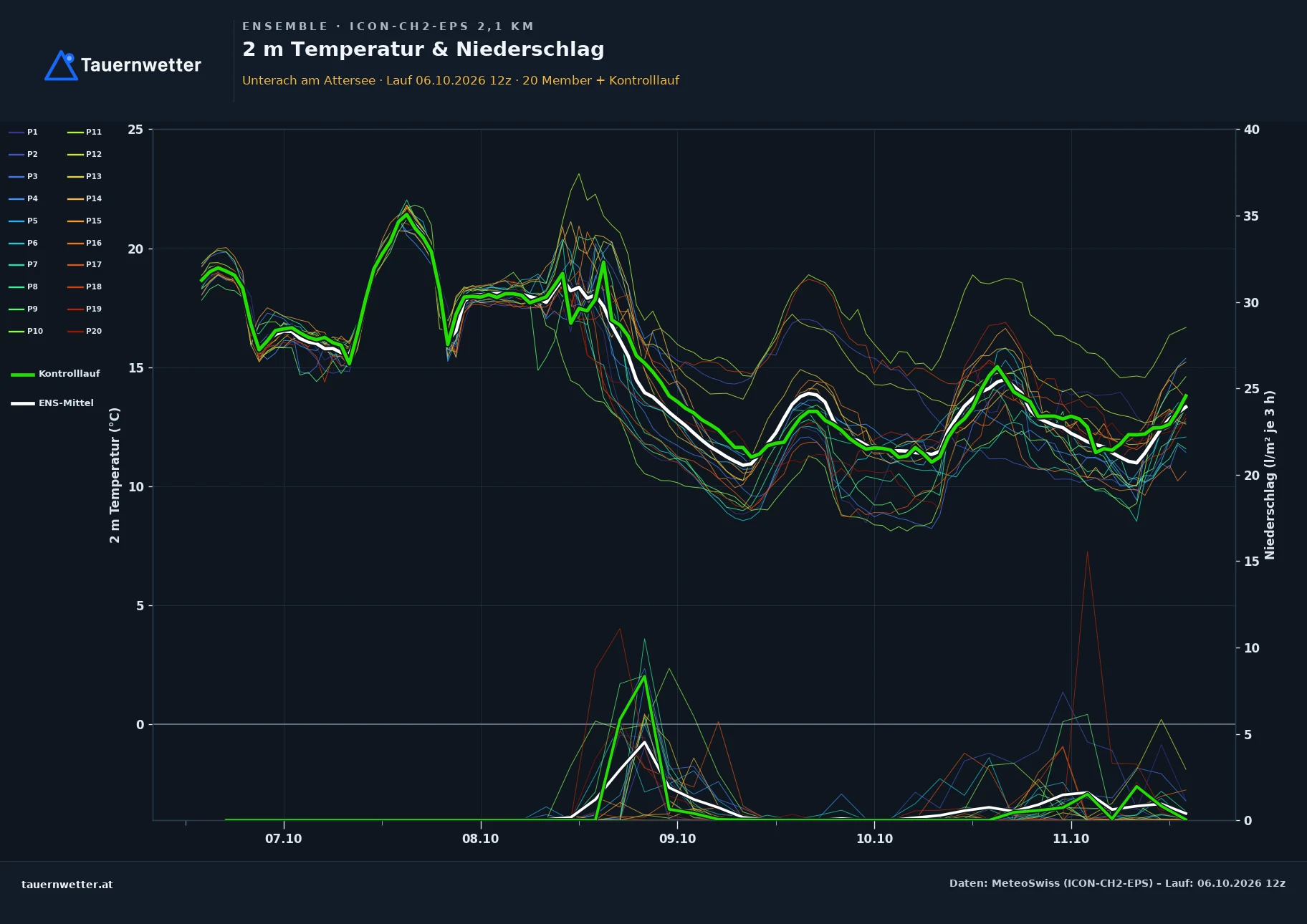This screenshot has width=1307, height=924.
Task: Toggle P3 legend entry
Action: click(x=23, y=176)
